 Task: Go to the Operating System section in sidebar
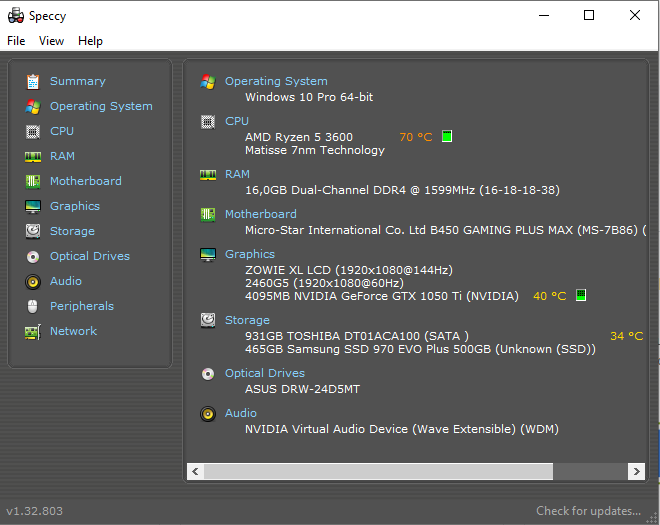101,106
